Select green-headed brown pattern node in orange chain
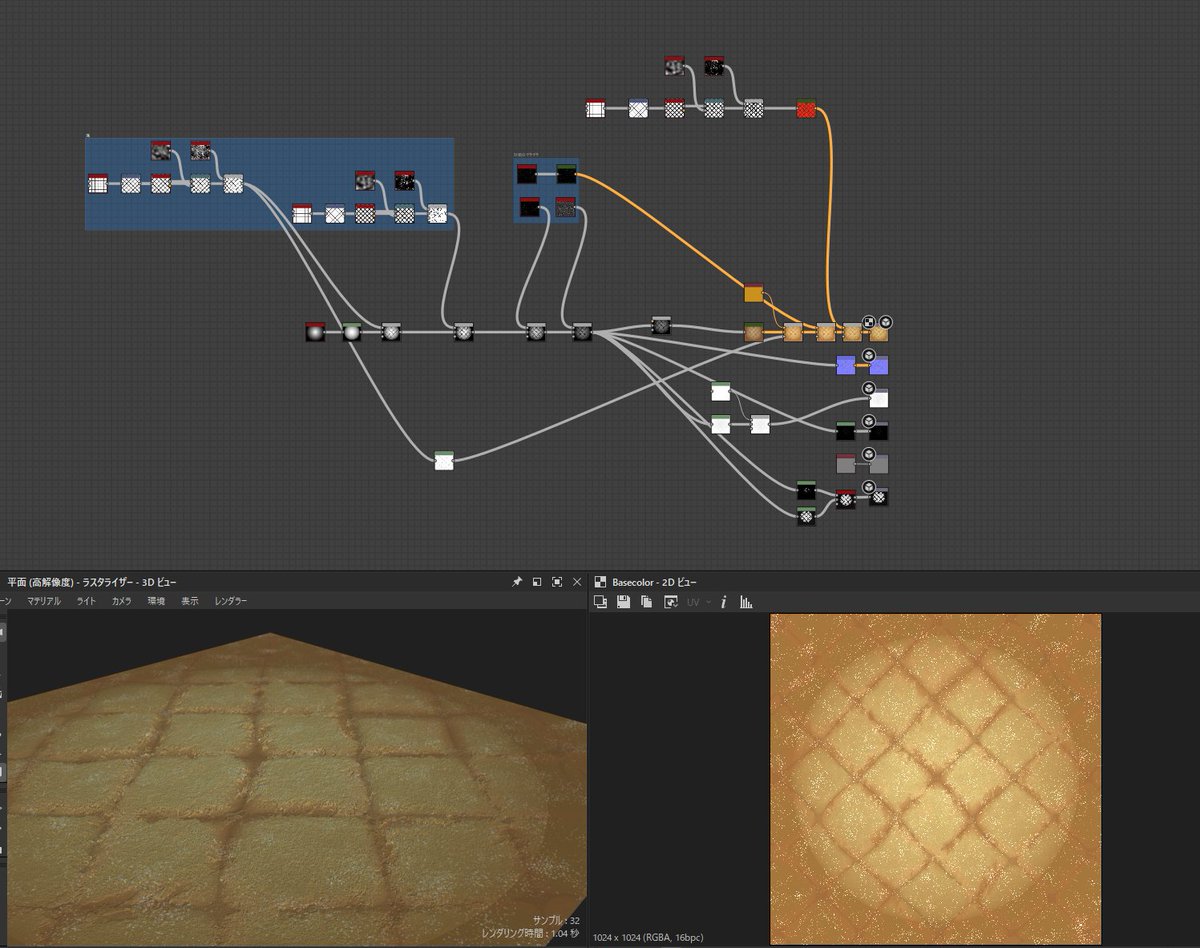The image size is (1200, 948). coord(754,332)
